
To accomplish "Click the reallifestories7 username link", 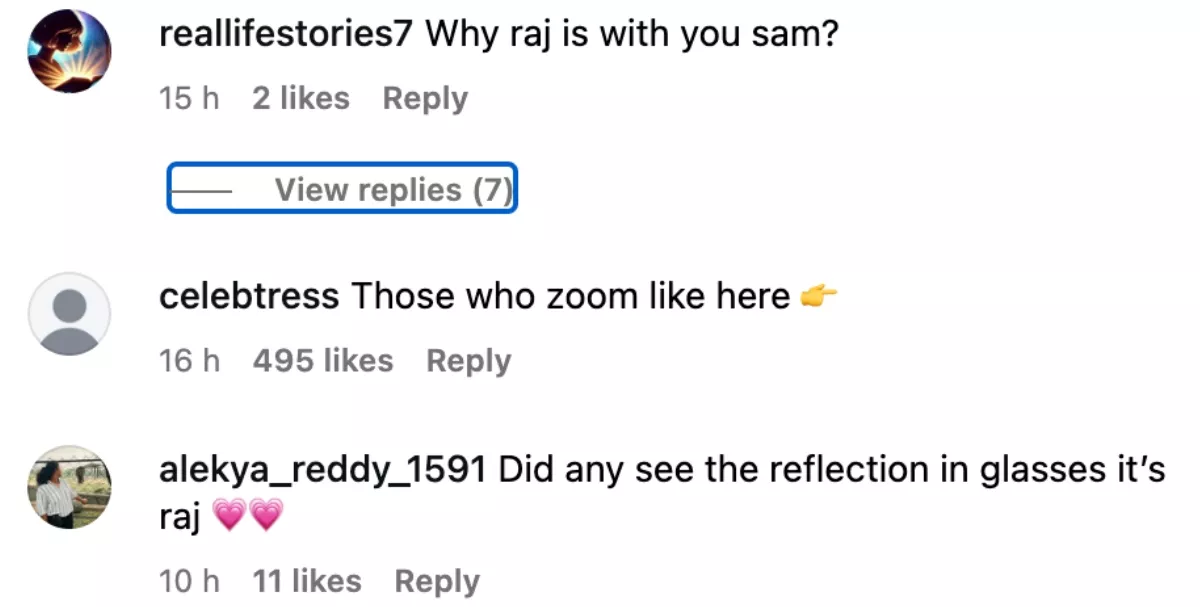I will 286,36.
